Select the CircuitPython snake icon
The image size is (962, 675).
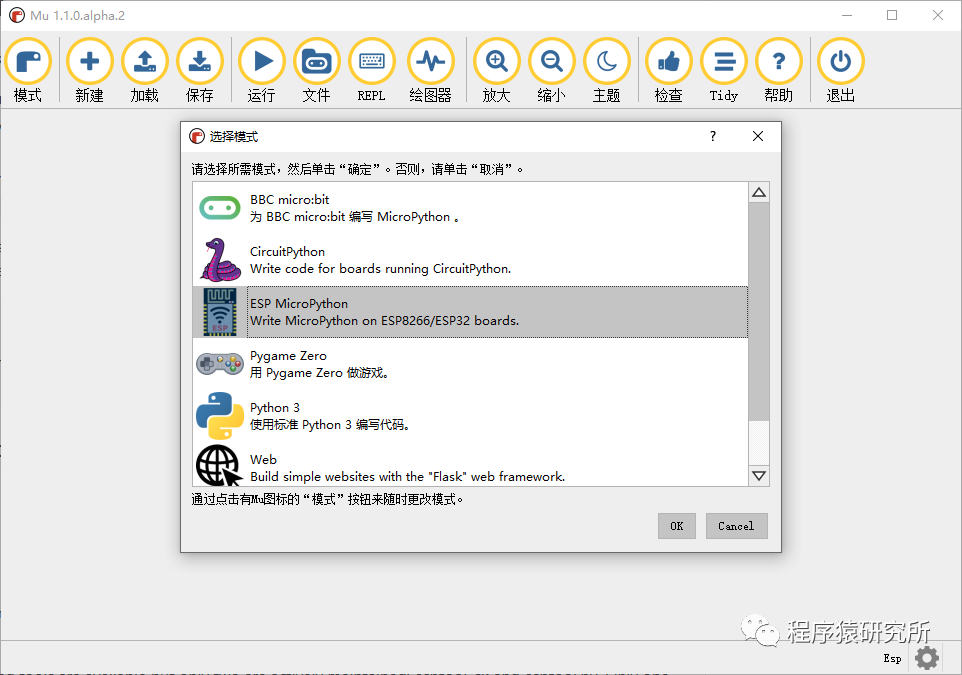point(220,260)
